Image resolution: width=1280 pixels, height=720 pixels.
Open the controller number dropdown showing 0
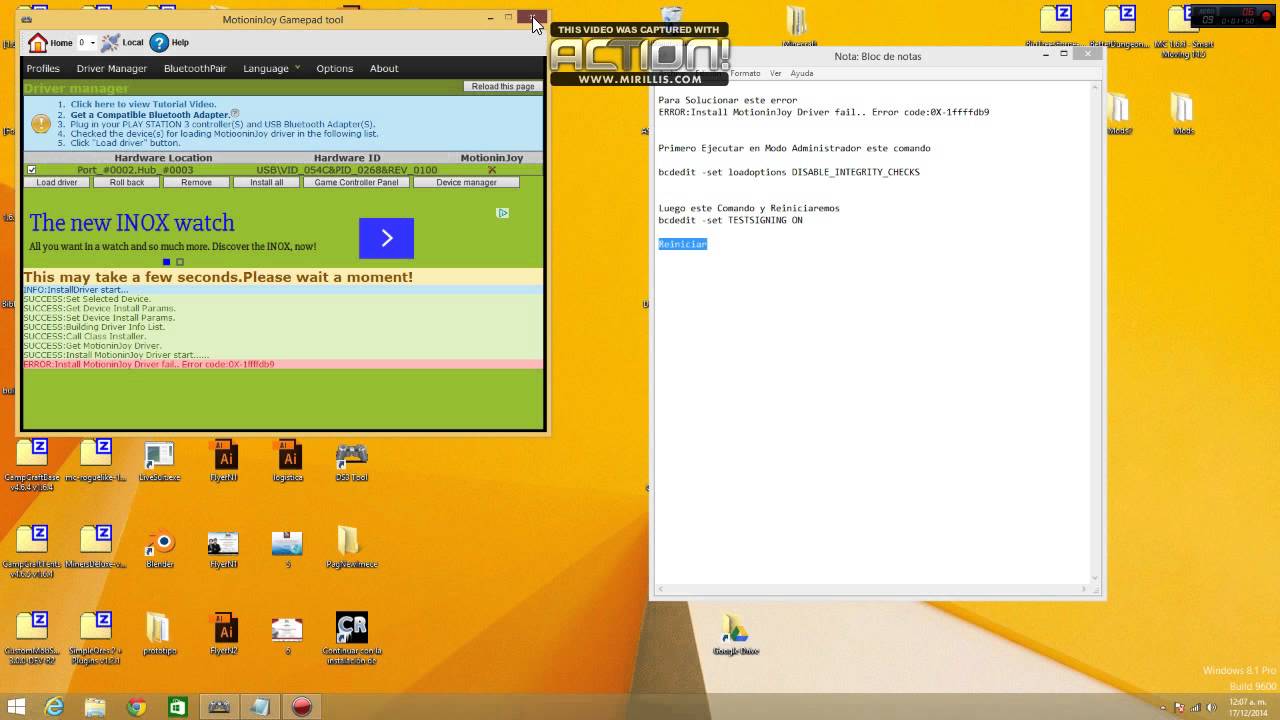(87, 43)
